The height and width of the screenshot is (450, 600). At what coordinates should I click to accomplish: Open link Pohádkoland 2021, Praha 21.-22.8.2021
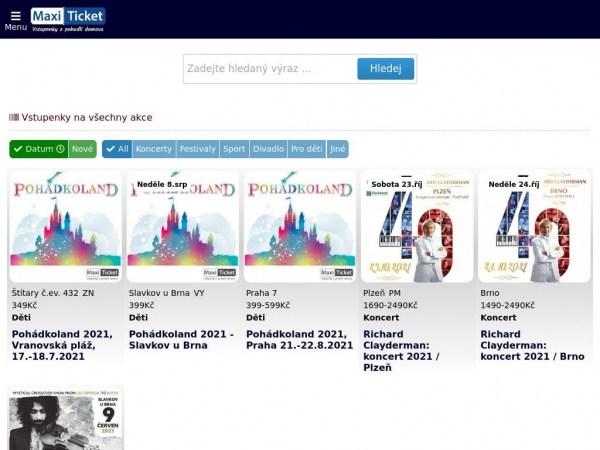[300, 340]
